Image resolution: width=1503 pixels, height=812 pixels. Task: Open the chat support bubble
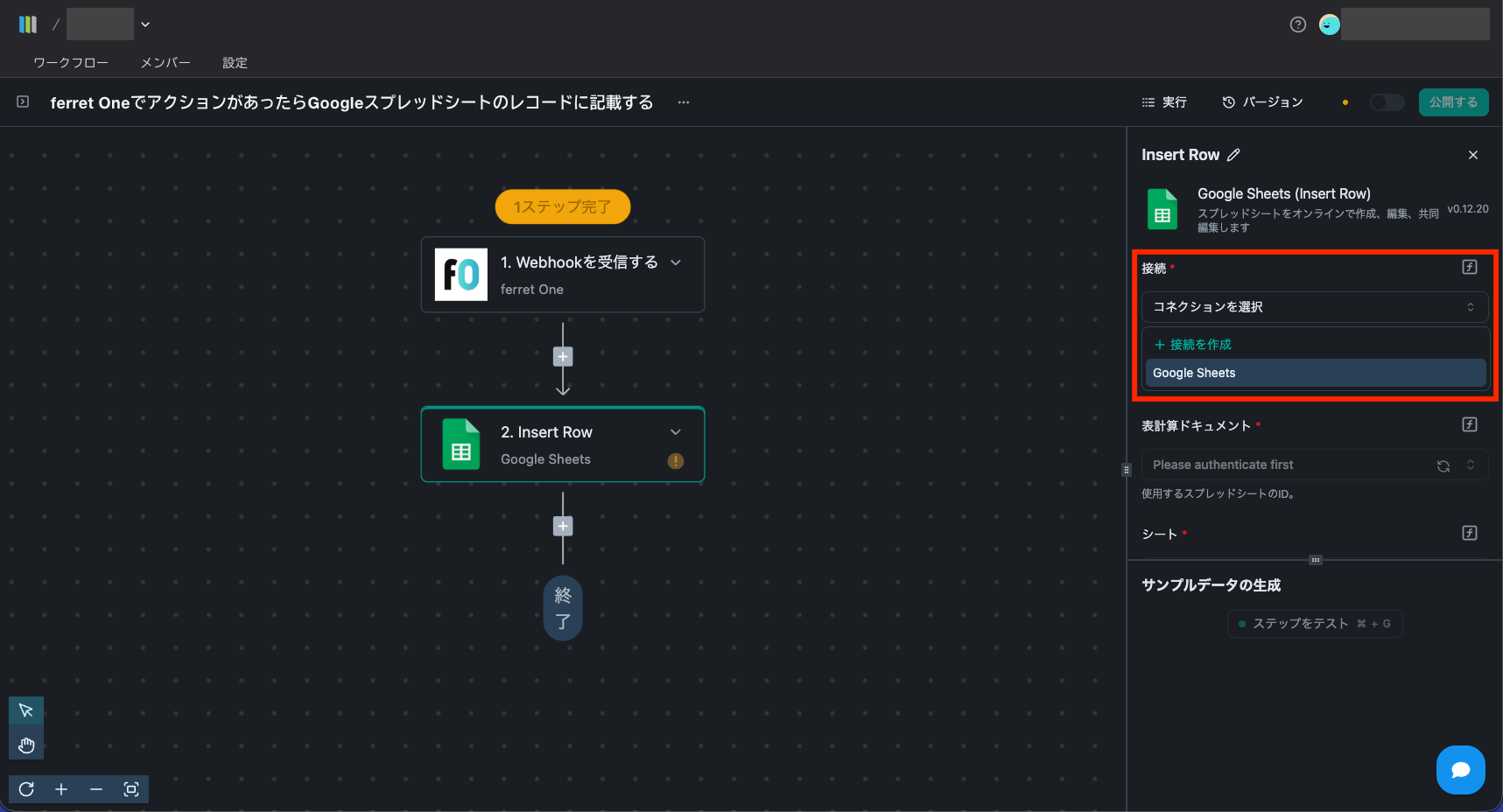tap(1460, 770)
